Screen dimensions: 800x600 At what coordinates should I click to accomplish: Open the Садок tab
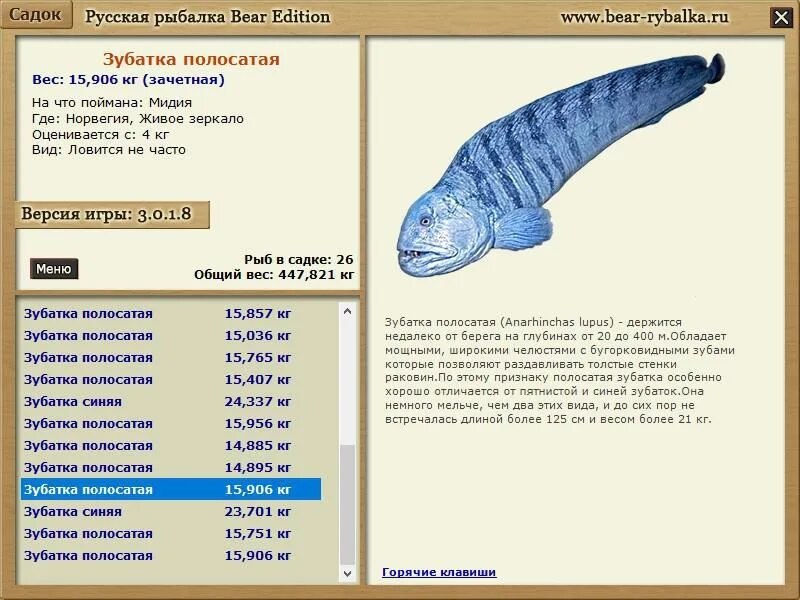click(x=35, y=14)
